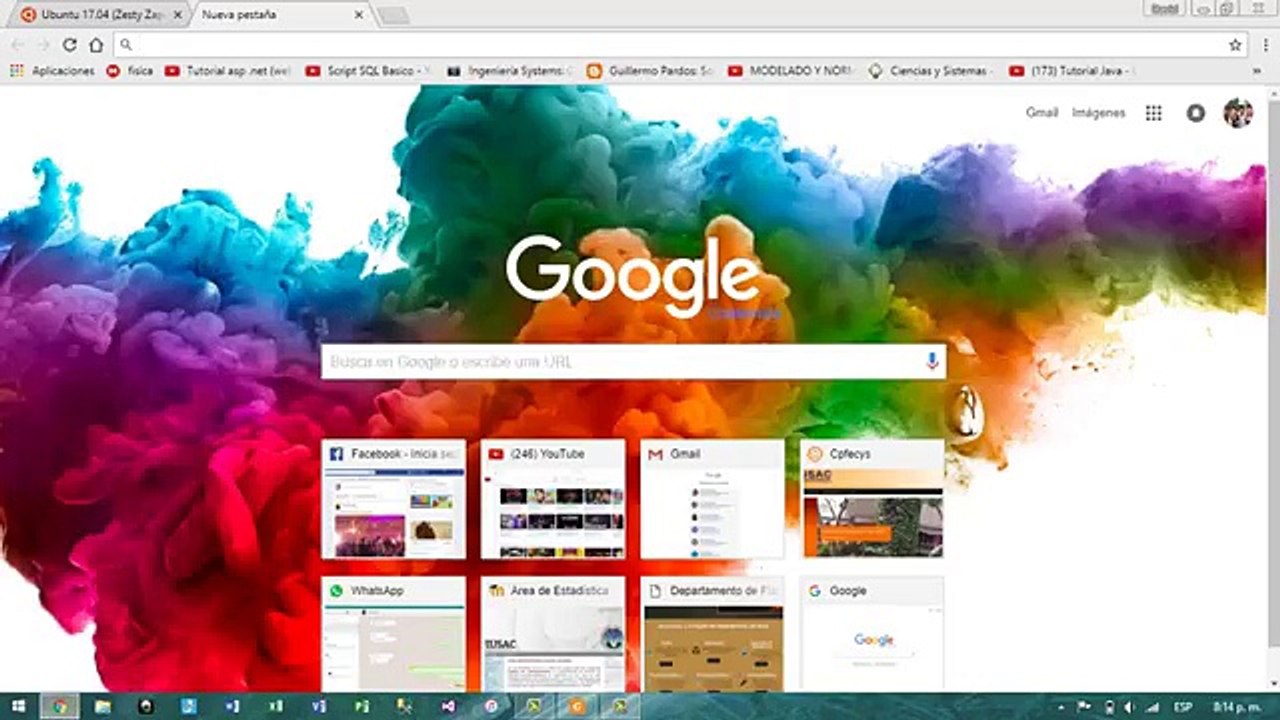
Task: Open the Cpfecys site thumbnail
Action: pos(872,499)
